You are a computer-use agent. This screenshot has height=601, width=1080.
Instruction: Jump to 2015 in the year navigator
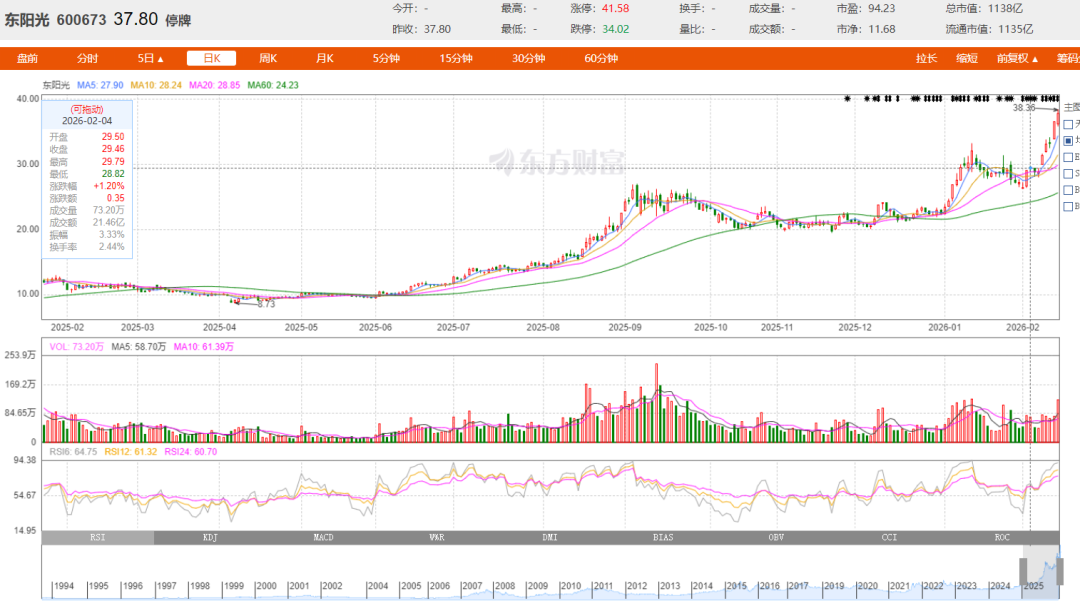[736, 586]
